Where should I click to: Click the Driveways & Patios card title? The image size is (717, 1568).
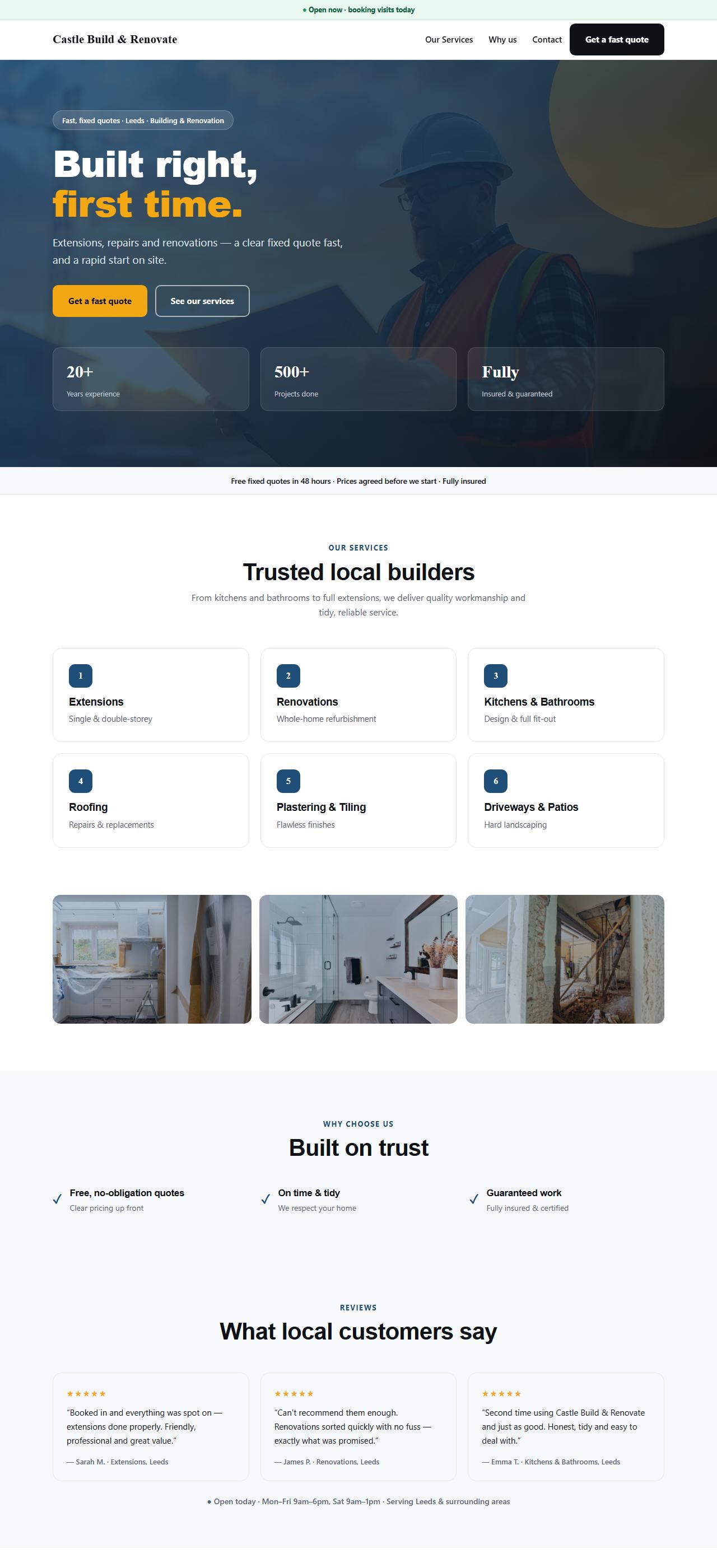531,807
